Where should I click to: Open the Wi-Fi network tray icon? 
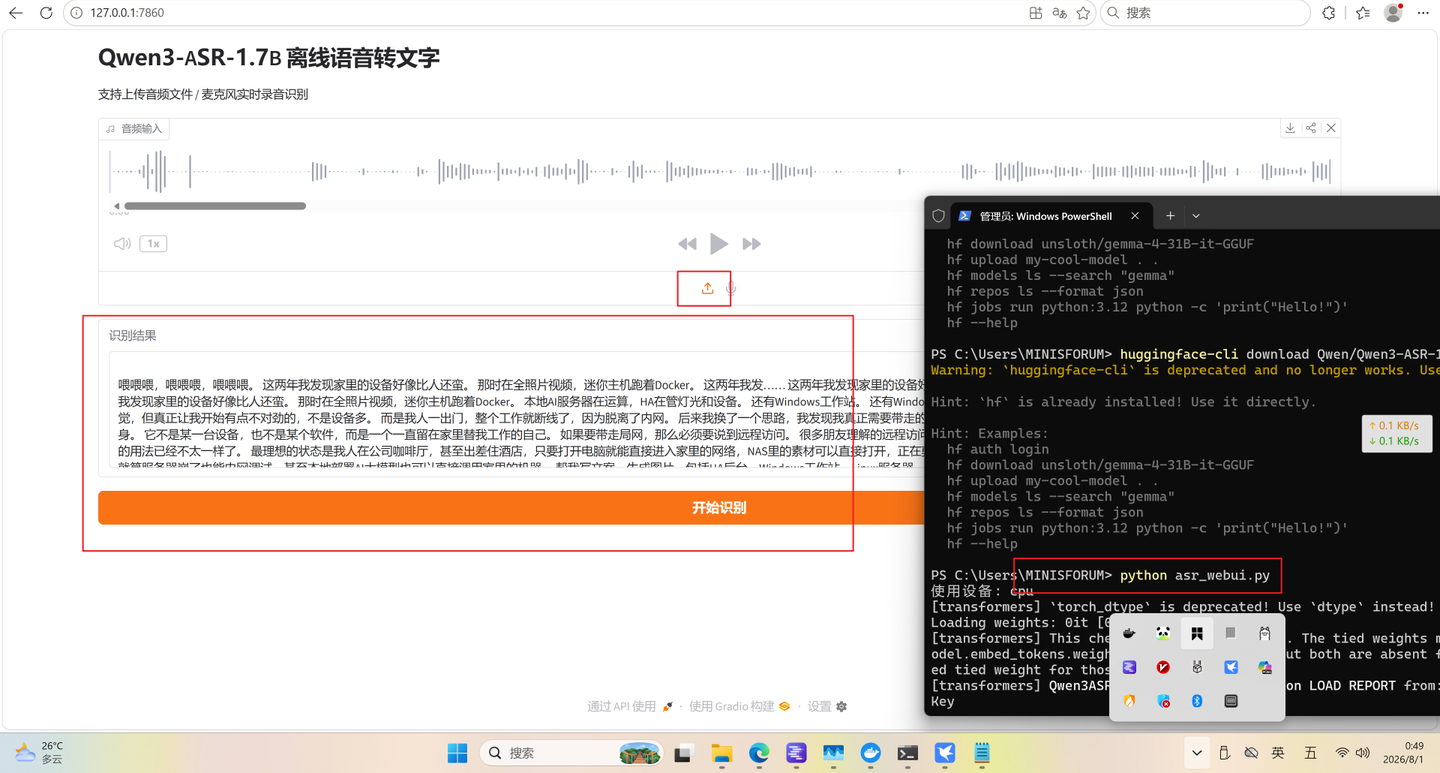(1342, 753)
